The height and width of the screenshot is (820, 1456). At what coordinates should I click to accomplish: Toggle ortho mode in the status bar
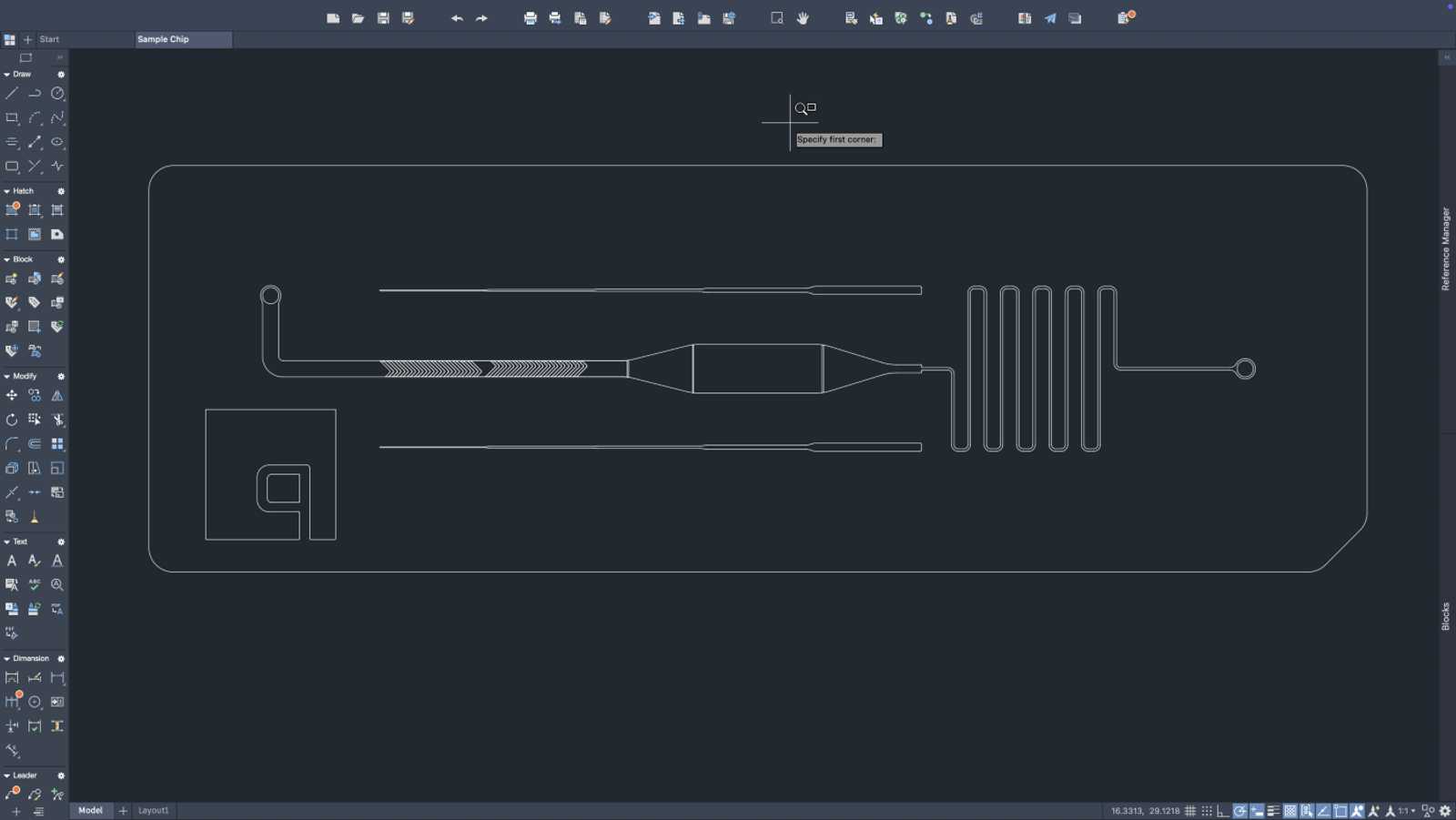click(1222, 810)
